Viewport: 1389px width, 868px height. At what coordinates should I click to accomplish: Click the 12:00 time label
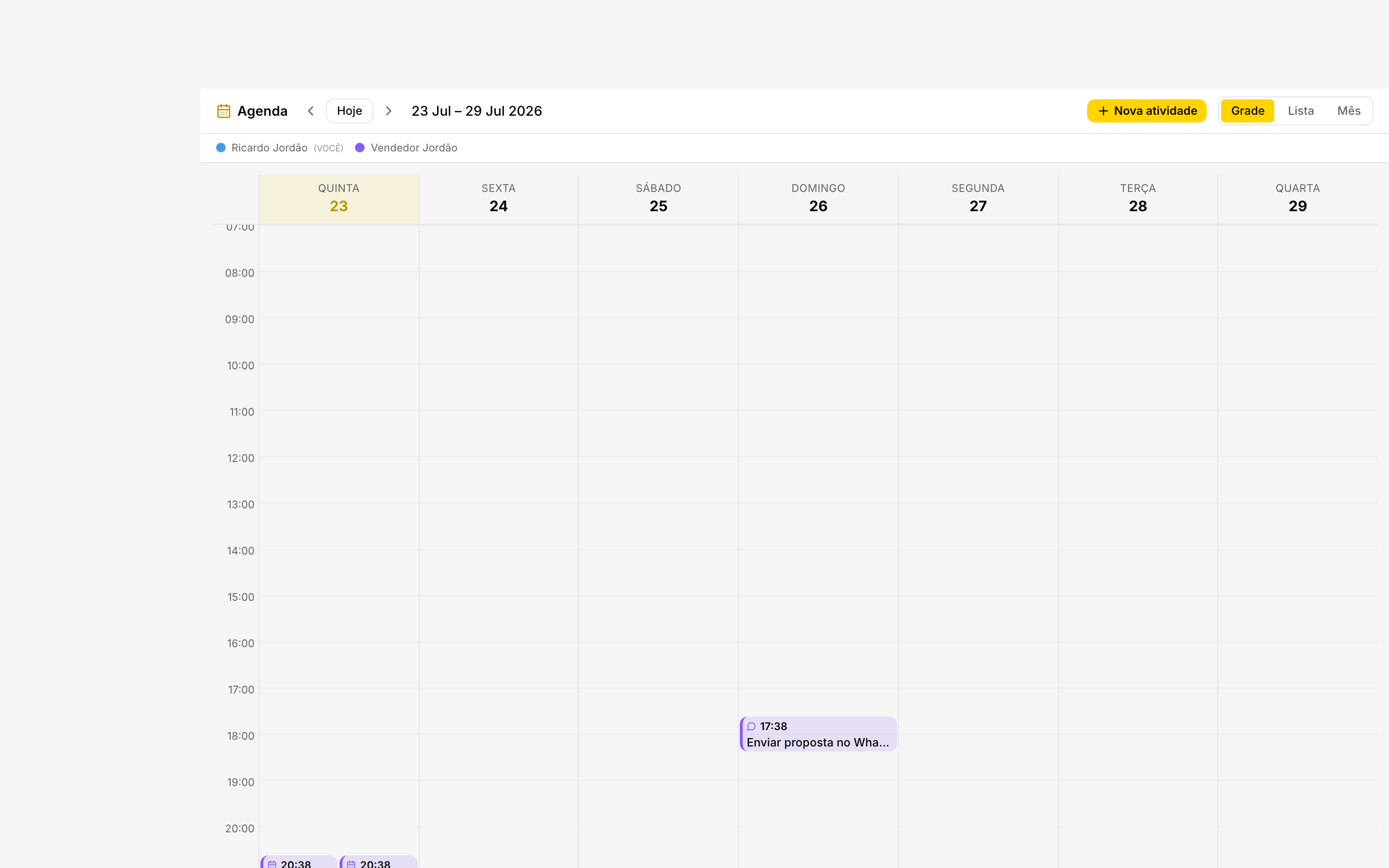(x=241, y=458)
